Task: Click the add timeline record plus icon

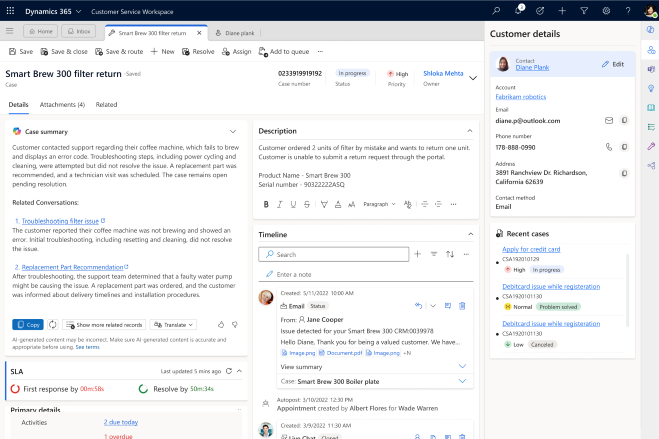Action: [x=418, y=254]
